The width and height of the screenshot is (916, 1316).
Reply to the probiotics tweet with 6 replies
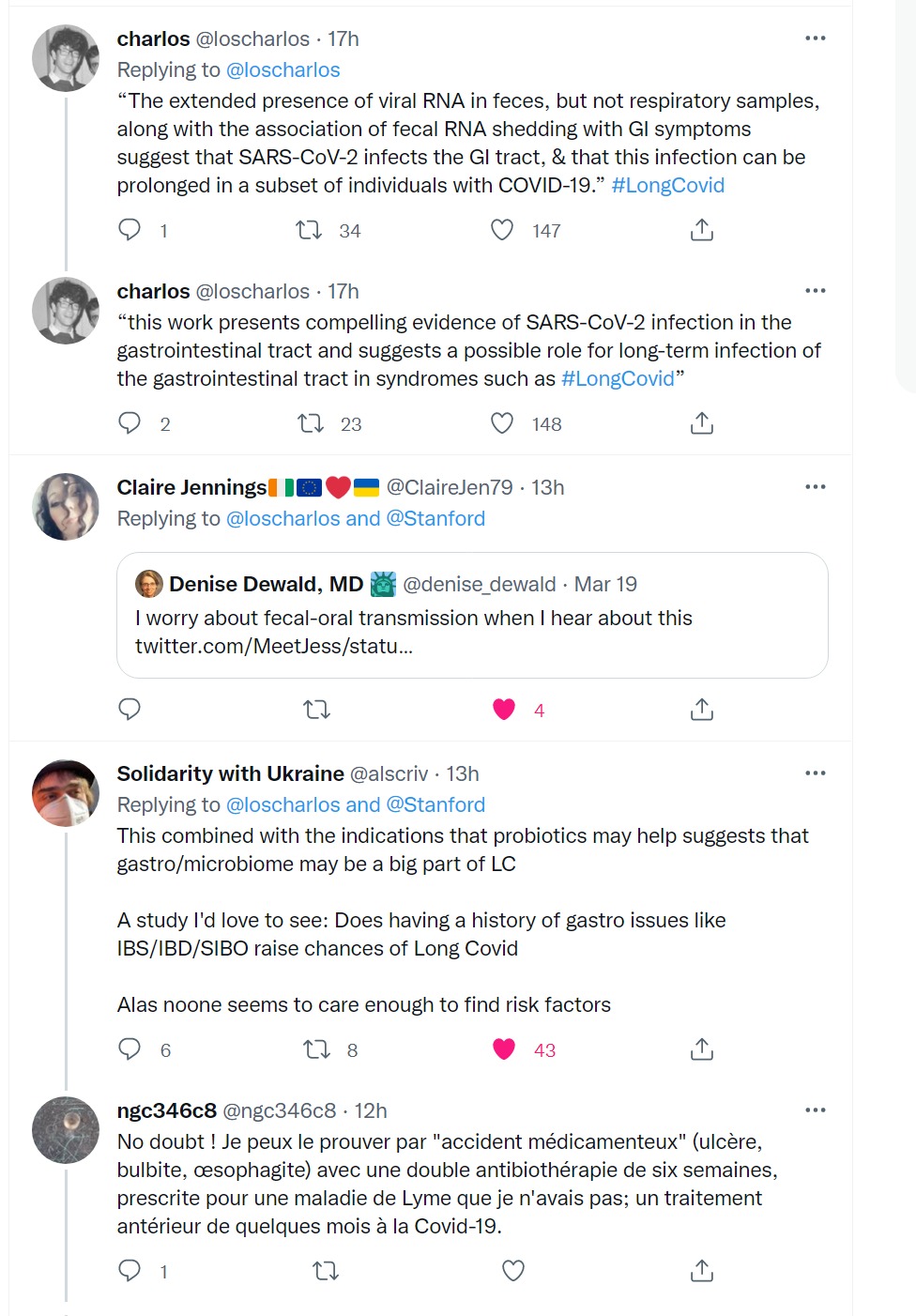[130, 1049]
